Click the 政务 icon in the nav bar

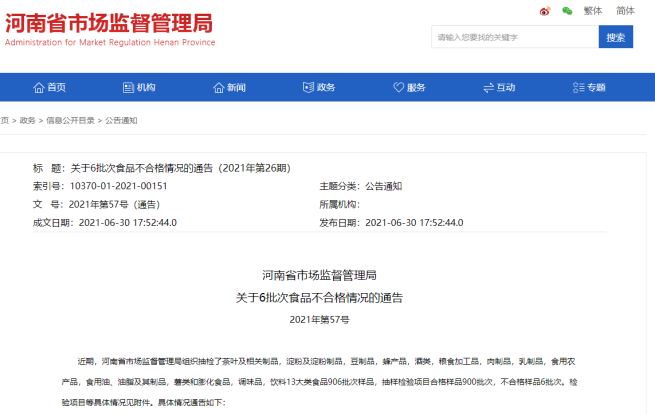click(308, 88)
